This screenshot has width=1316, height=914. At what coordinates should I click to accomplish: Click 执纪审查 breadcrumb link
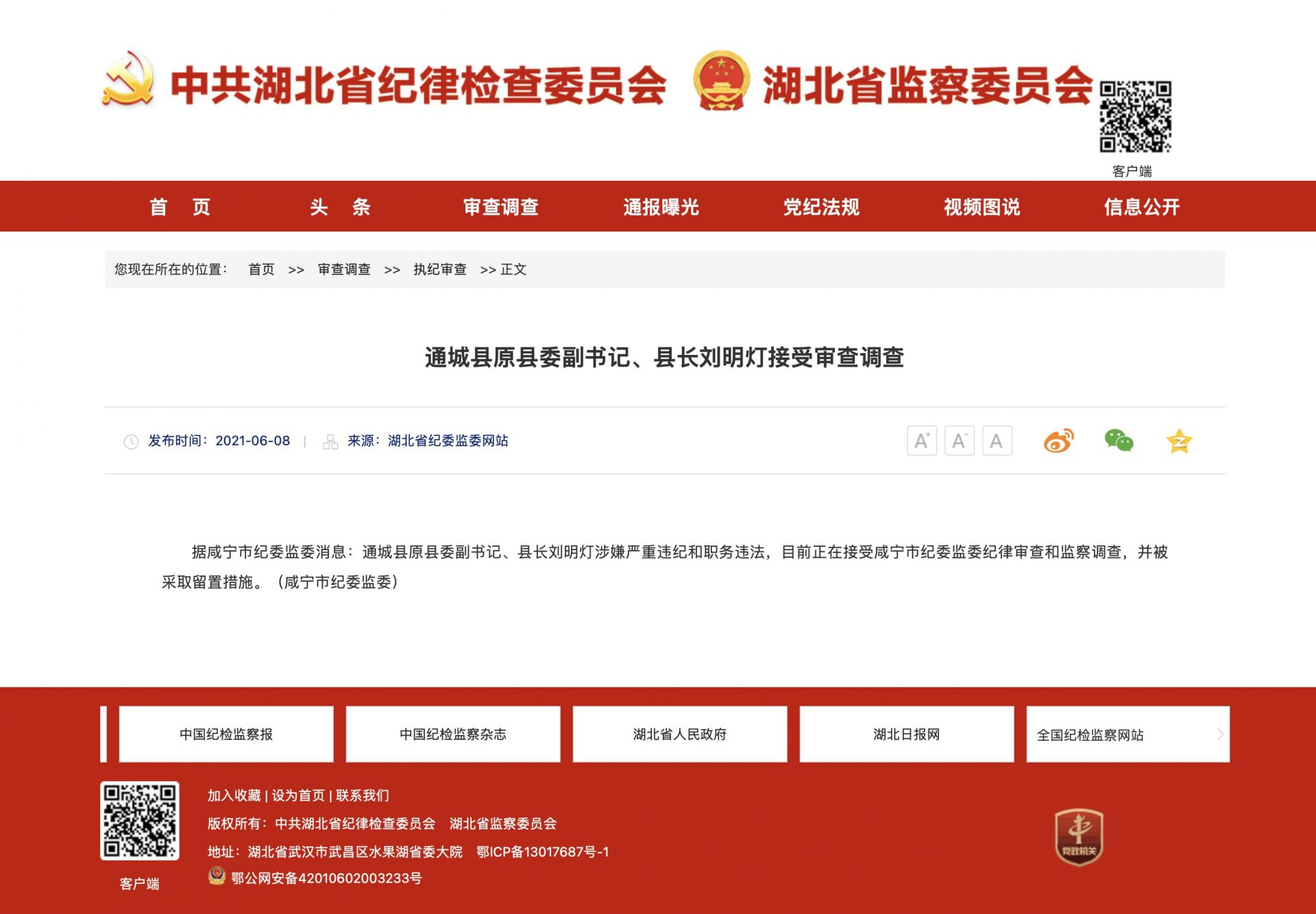click(x=439, y=269)
